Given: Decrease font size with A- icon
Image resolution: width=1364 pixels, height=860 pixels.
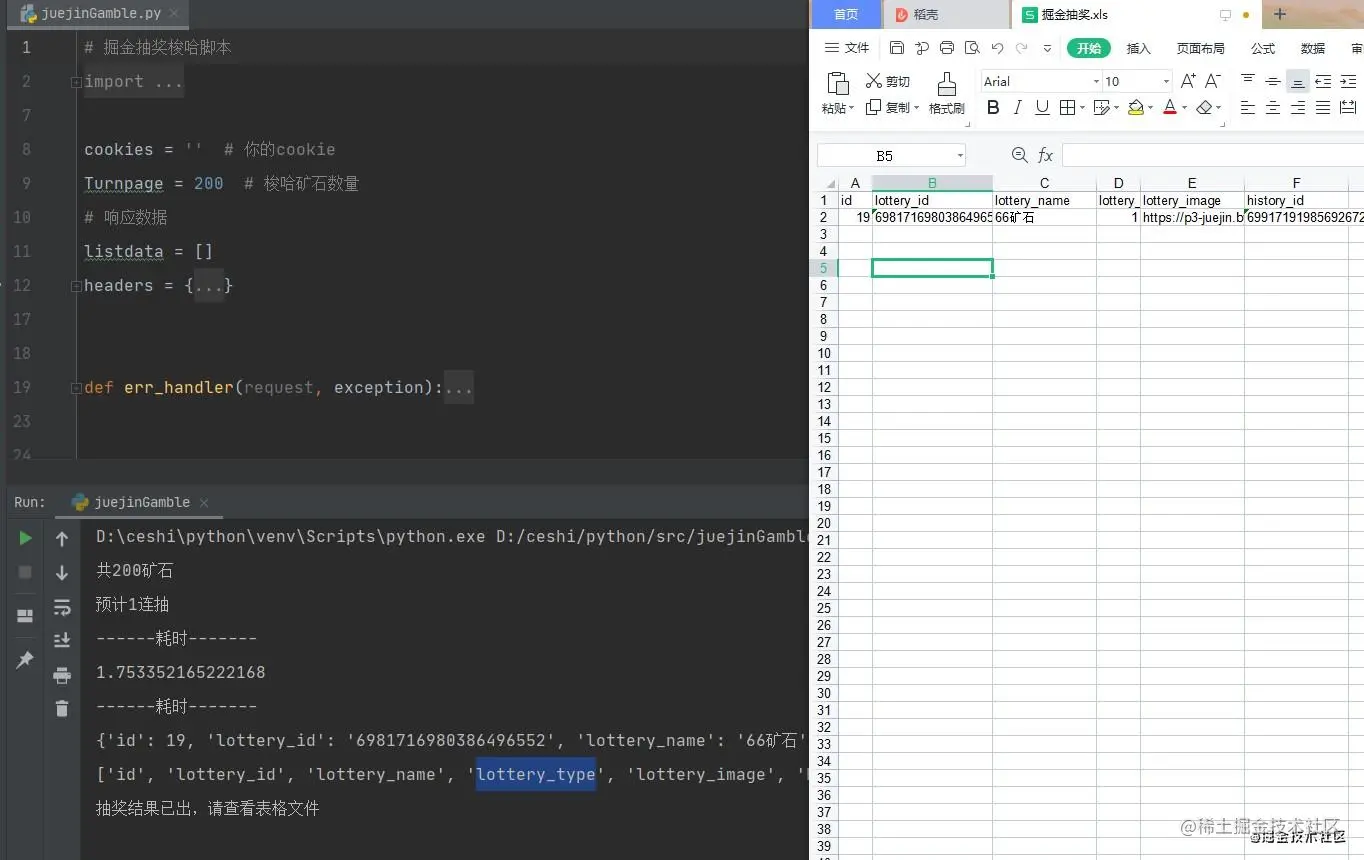Looking at the screenshot, I should point(1213,81).
